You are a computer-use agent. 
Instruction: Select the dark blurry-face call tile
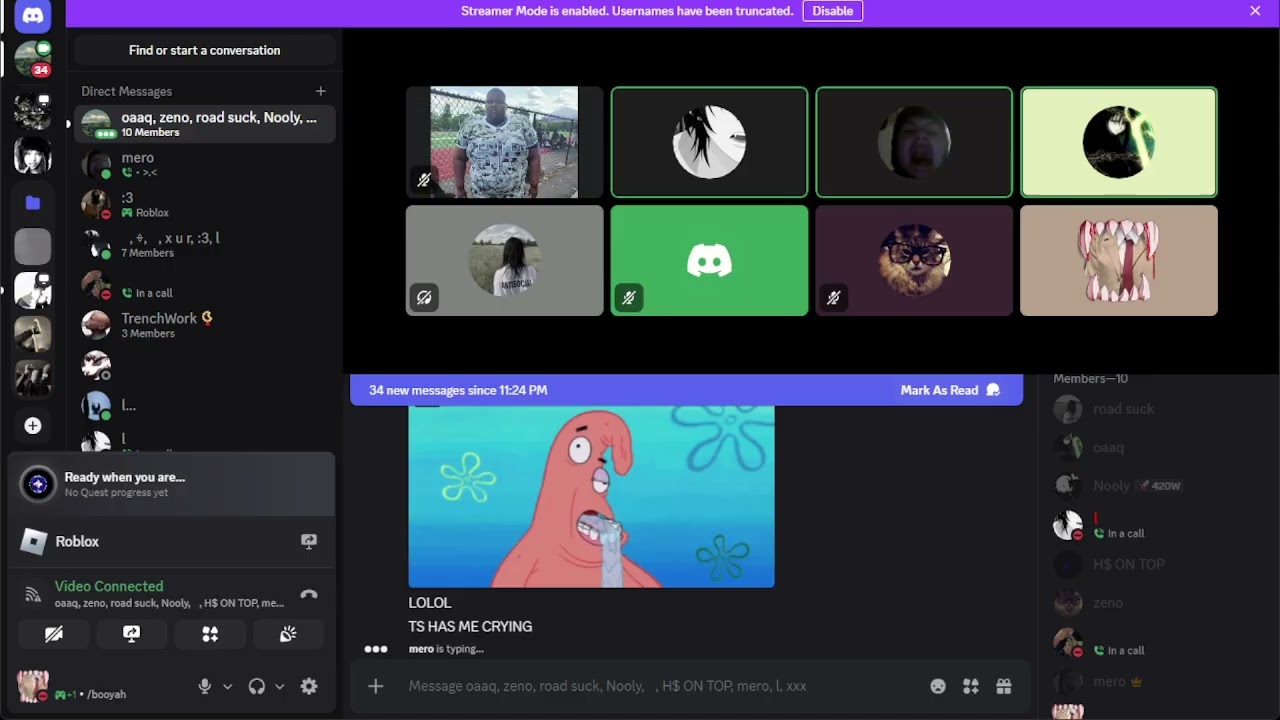(914, 142)
